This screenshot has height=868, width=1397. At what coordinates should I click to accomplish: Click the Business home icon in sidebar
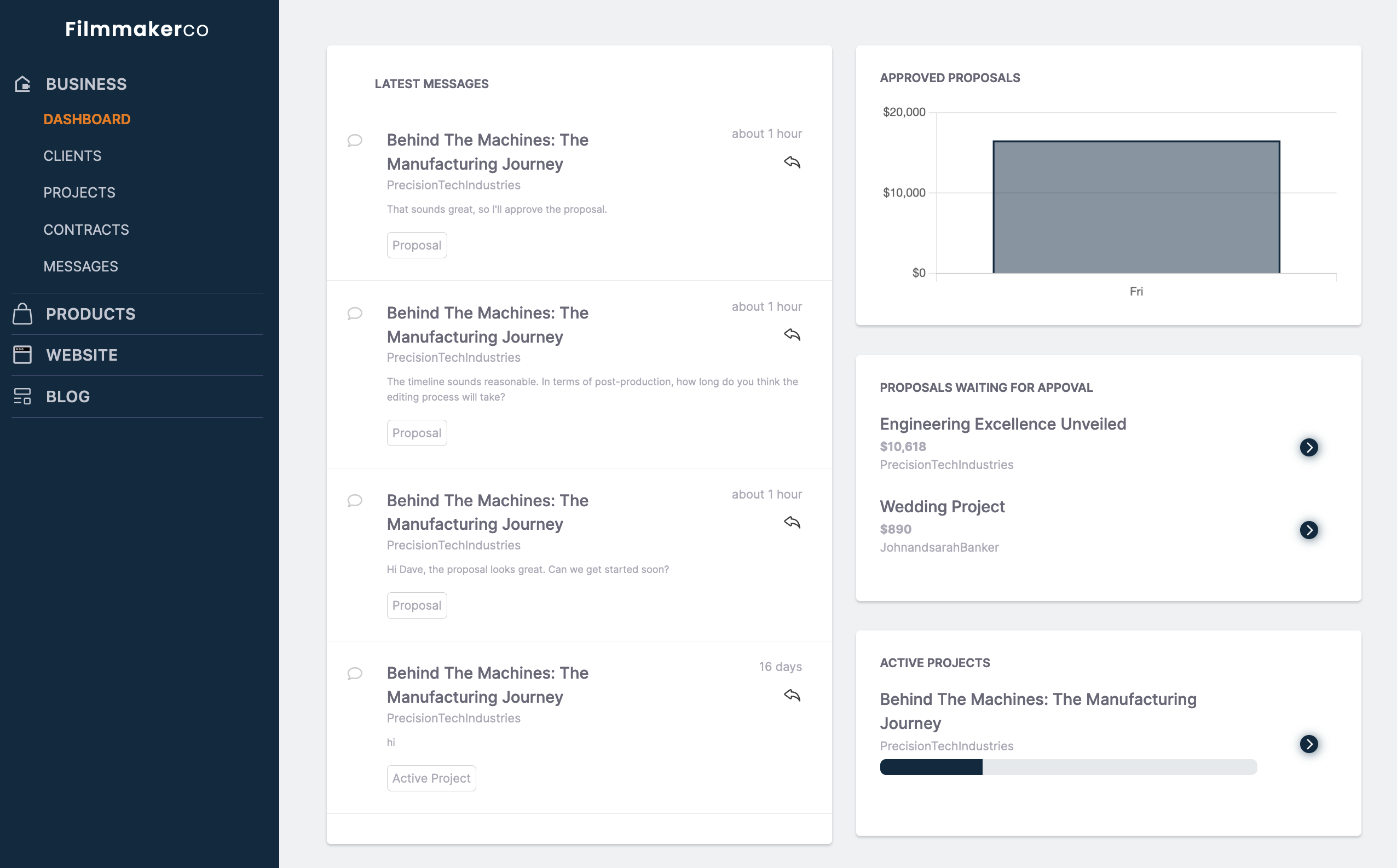click(x=22, y=84)
